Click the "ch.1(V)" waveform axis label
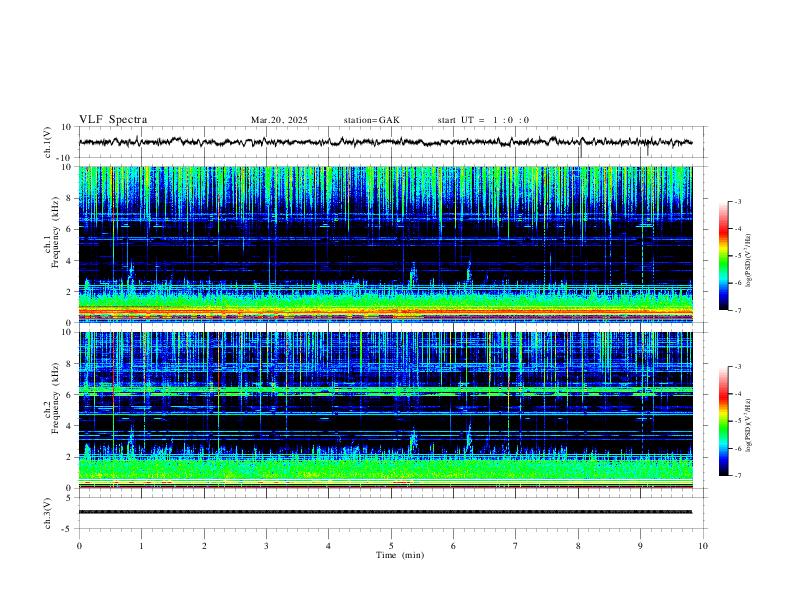 (48, 142)
